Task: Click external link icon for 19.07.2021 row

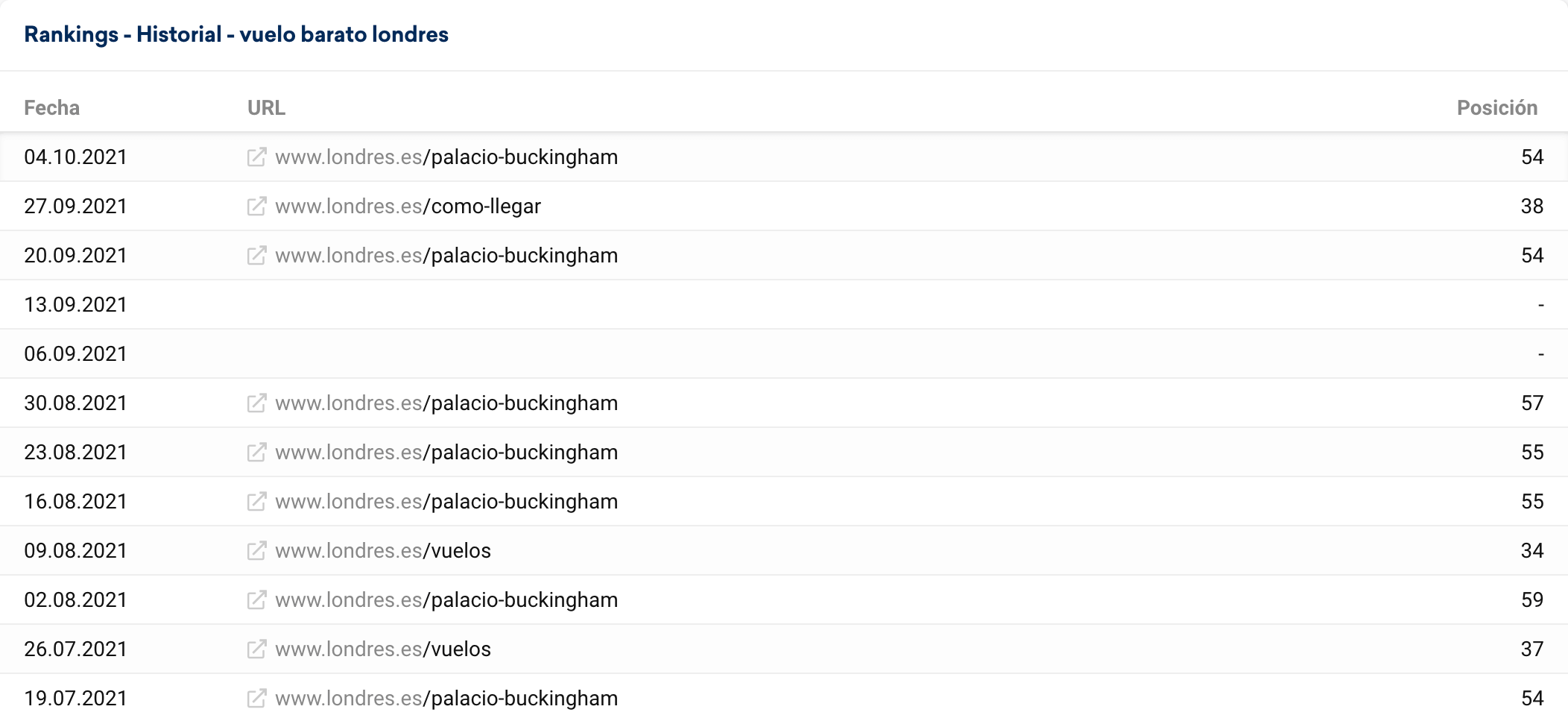Action: 256,699
